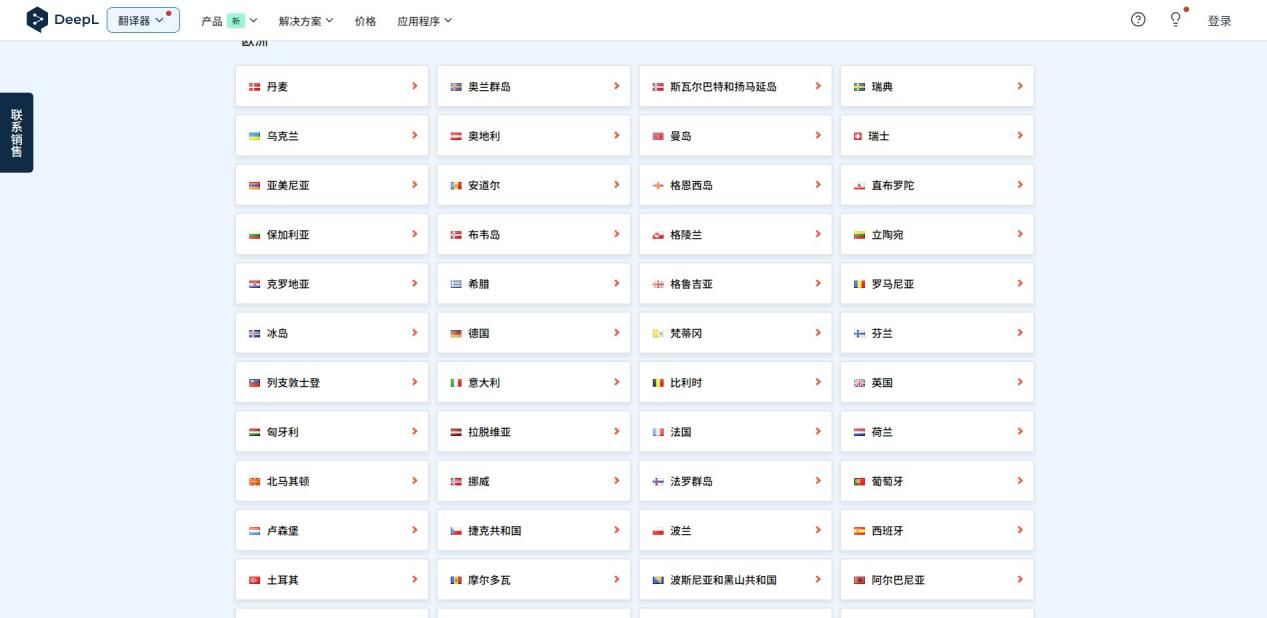Select the 布韦岛 country card

[x=534, y=235]
